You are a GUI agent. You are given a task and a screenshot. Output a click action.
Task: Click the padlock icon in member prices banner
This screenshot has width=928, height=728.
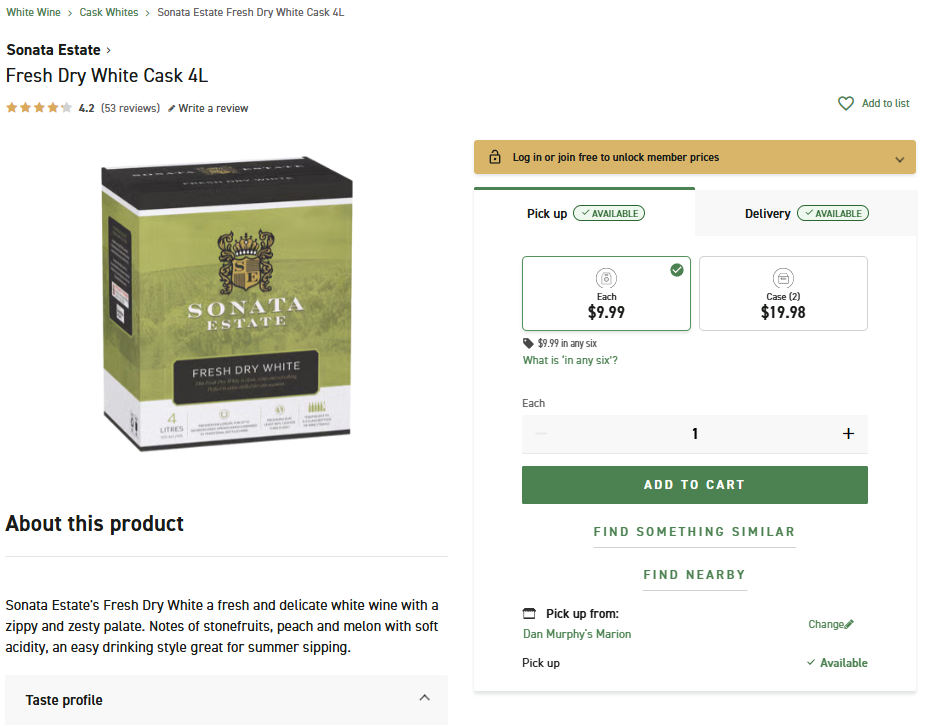[x=495, y=157]
